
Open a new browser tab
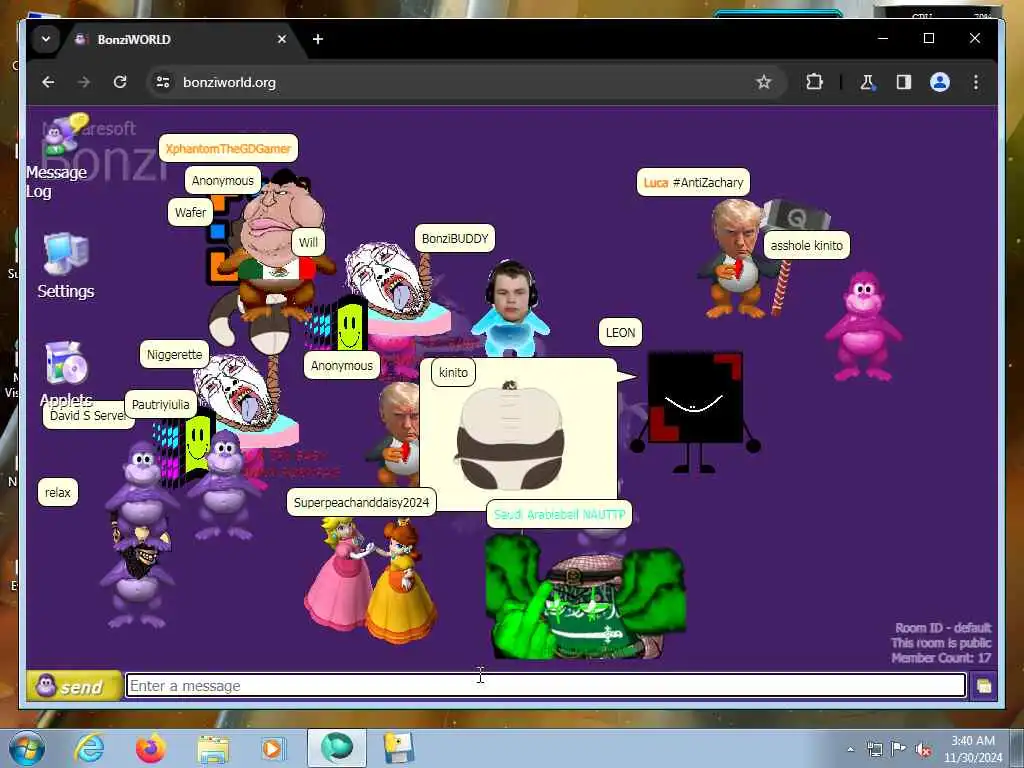[x=317, y=39]
